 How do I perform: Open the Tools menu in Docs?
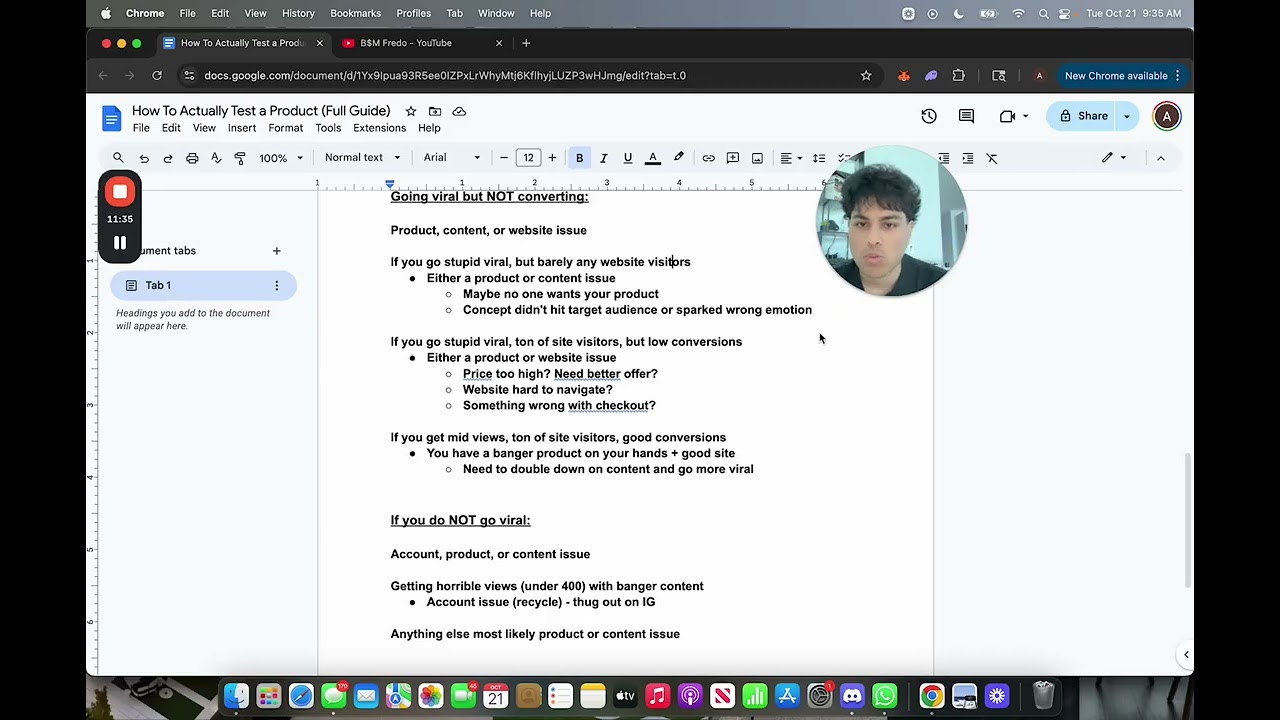(x=328, y=128)
